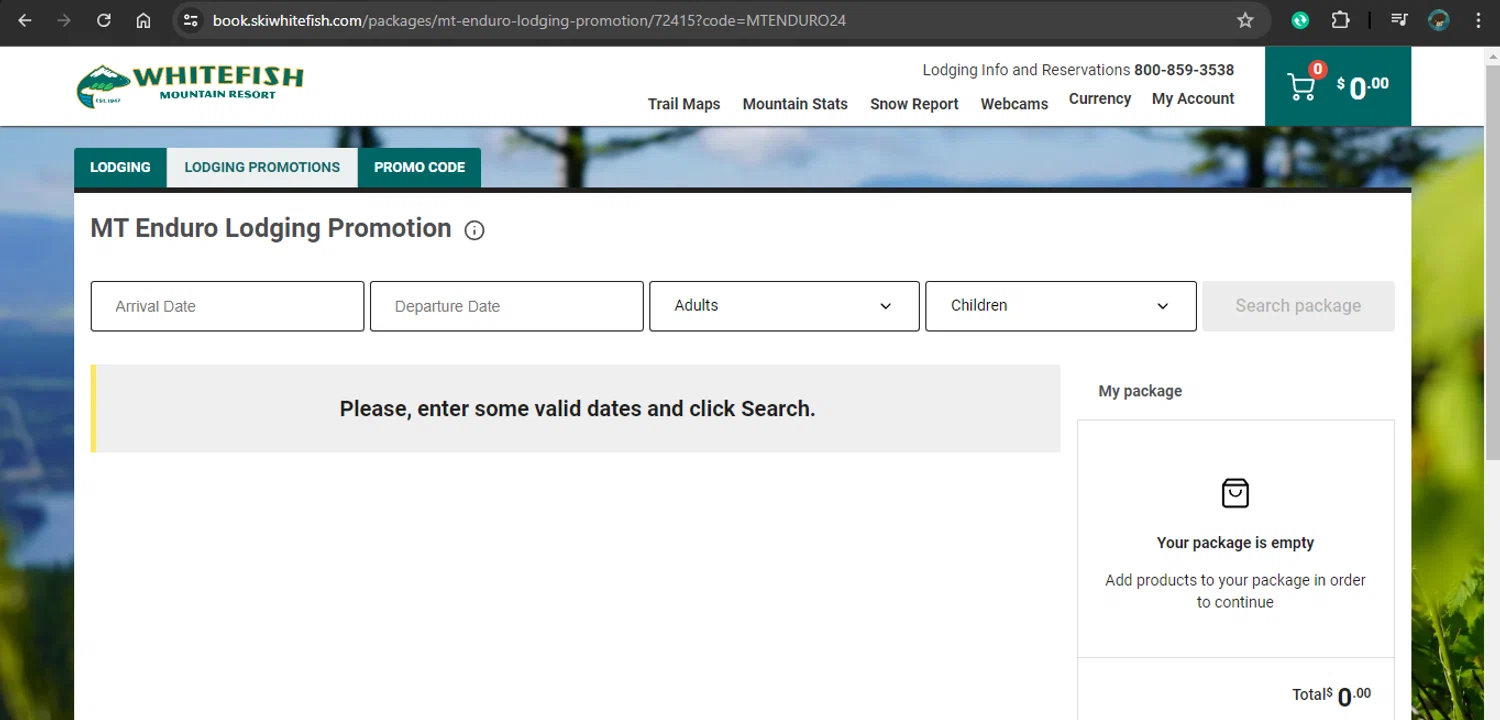Open the media control icon

tap(1400, 20)
